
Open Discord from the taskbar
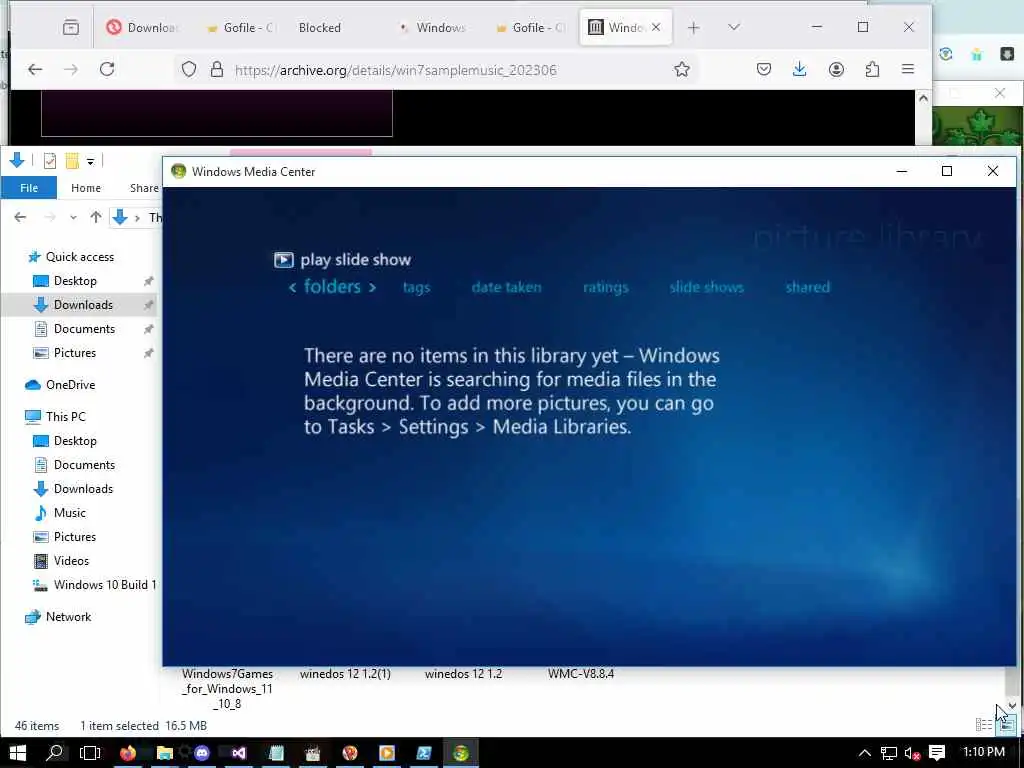[202, 753]
